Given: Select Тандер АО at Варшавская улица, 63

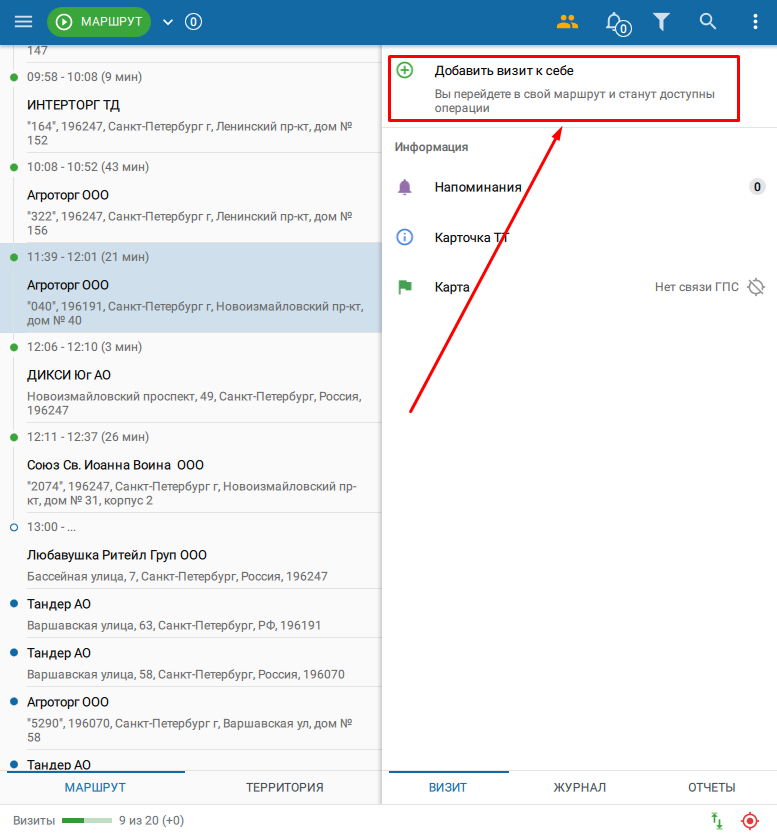Looking at the screenshot, I should [x=191, y=613].
